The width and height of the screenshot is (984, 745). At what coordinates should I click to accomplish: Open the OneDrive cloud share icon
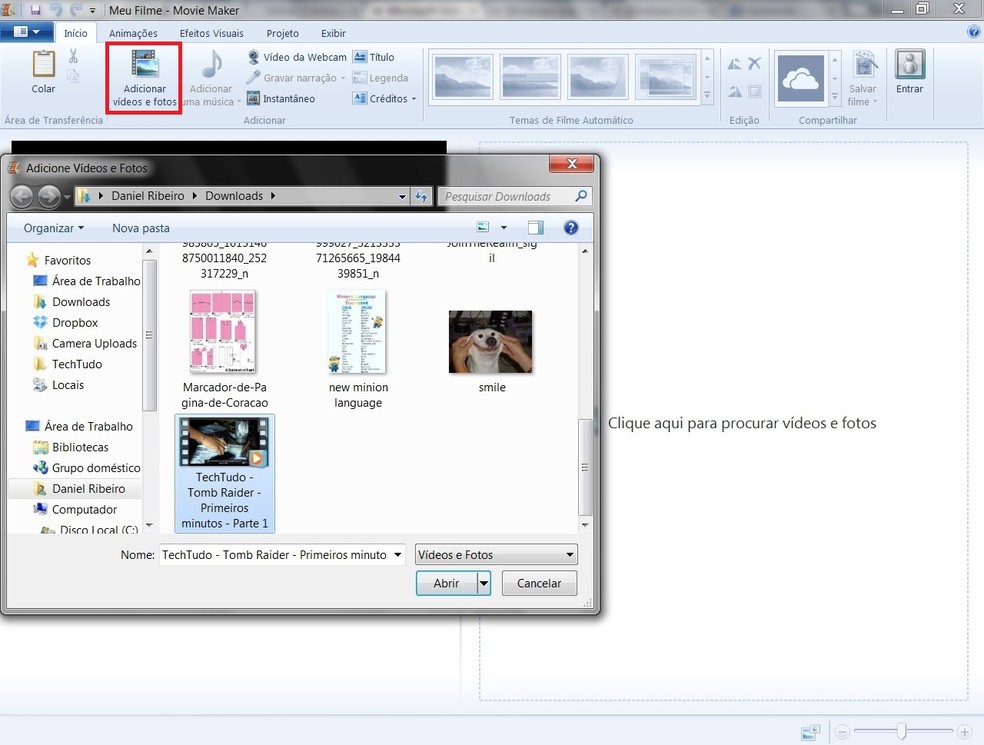[x=801, y=80]
